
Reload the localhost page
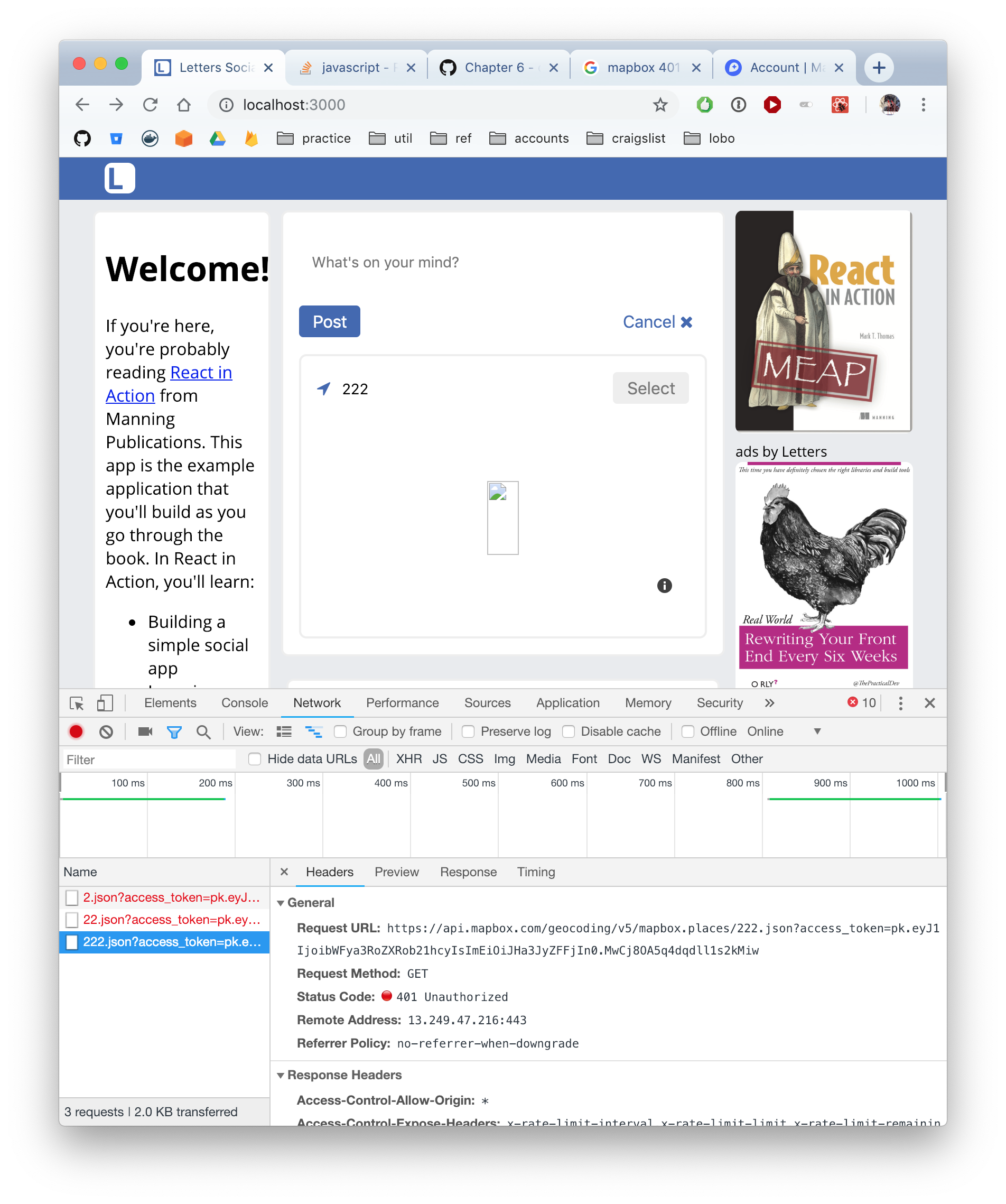coord(150,105)
